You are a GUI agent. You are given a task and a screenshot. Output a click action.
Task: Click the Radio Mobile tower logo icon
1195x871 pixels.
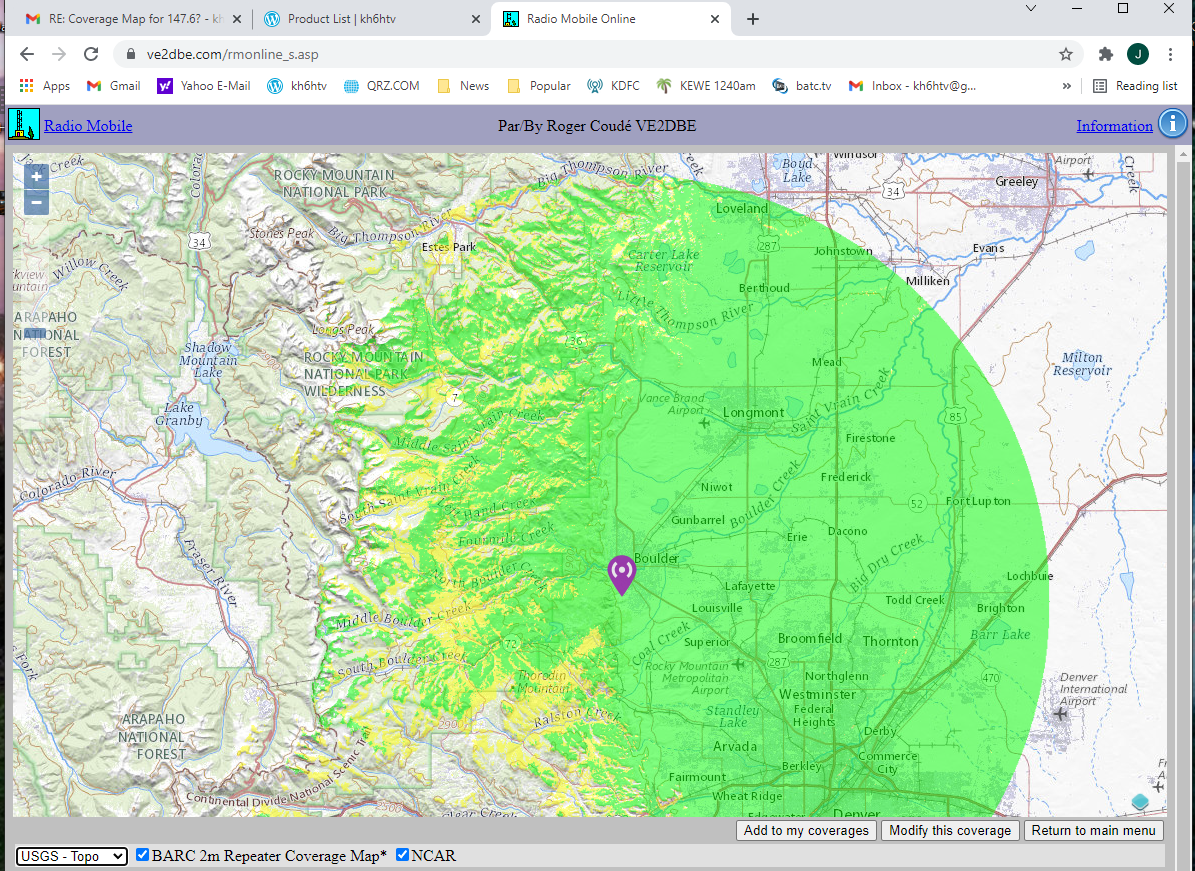click(23, 124)
